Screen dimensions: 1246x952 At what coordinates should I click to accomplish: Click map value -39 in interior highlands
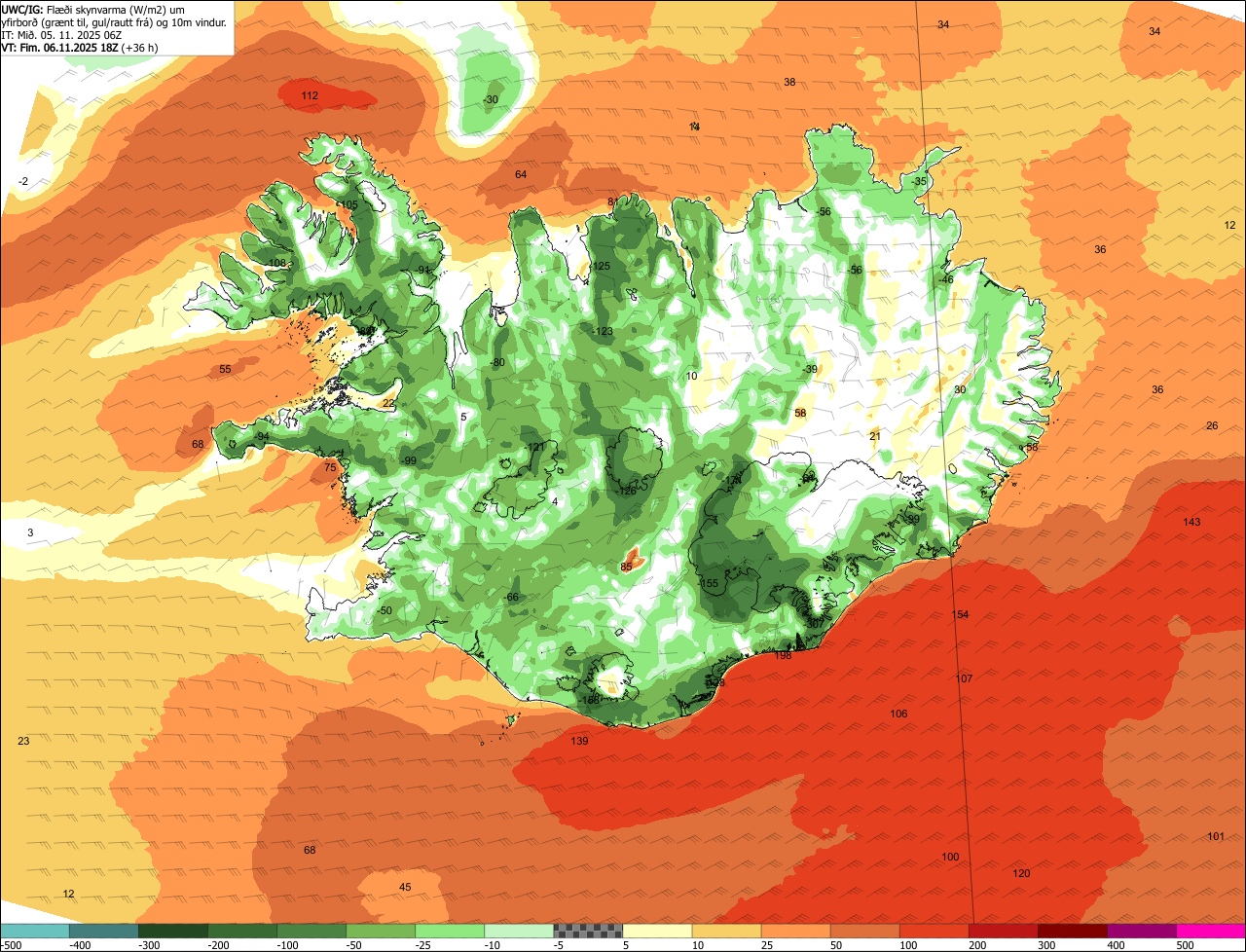pyautogui.click(x=810, y=369)
